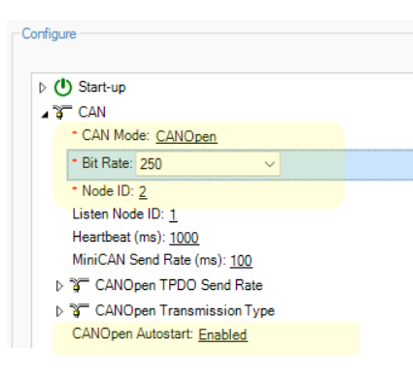Change MiniCAN Send Rate value 100
413x379 pixels.
click(x=241, y=261)
